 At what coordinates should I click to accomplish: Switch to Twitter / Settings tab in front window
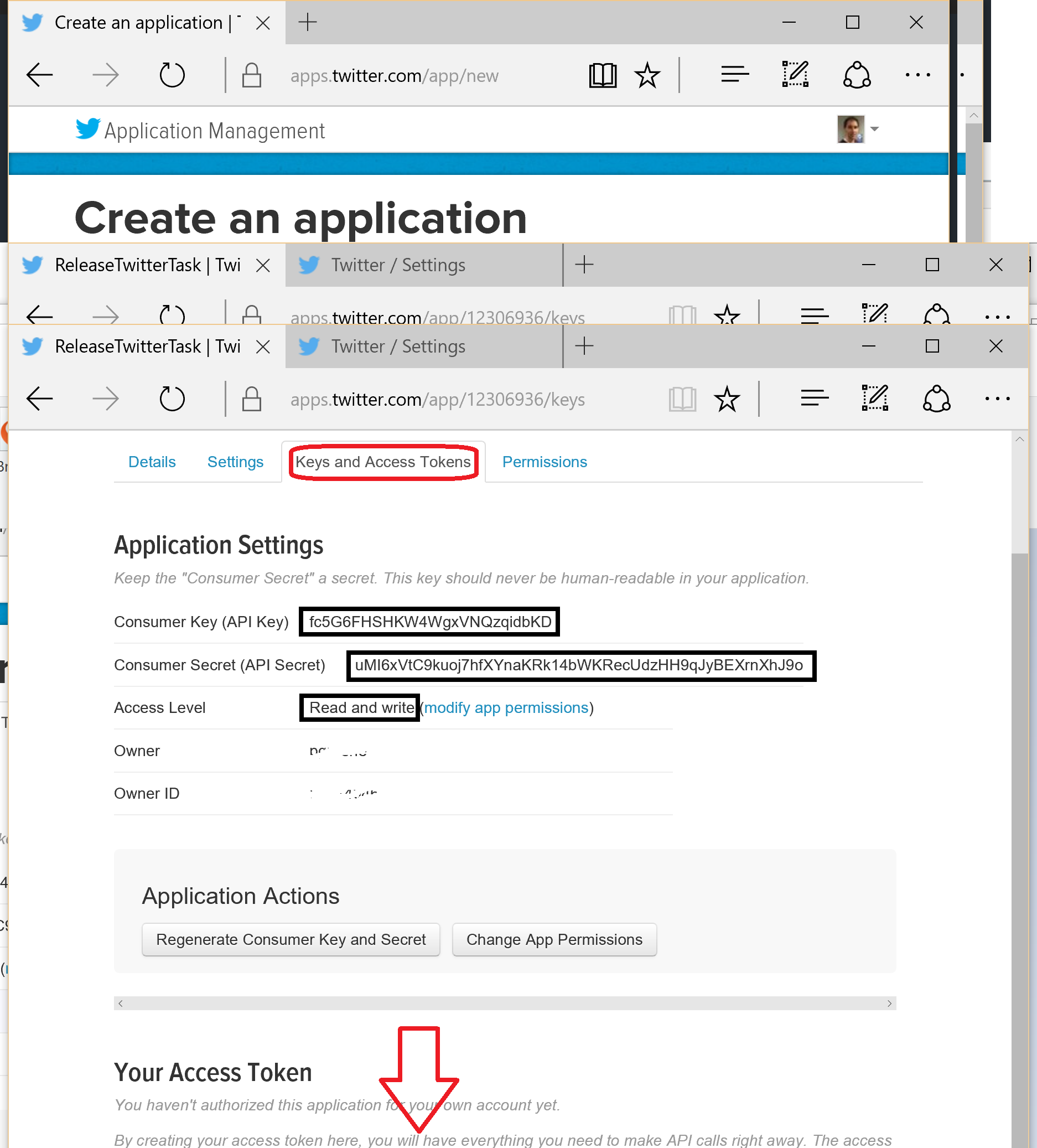click(423, 346)
